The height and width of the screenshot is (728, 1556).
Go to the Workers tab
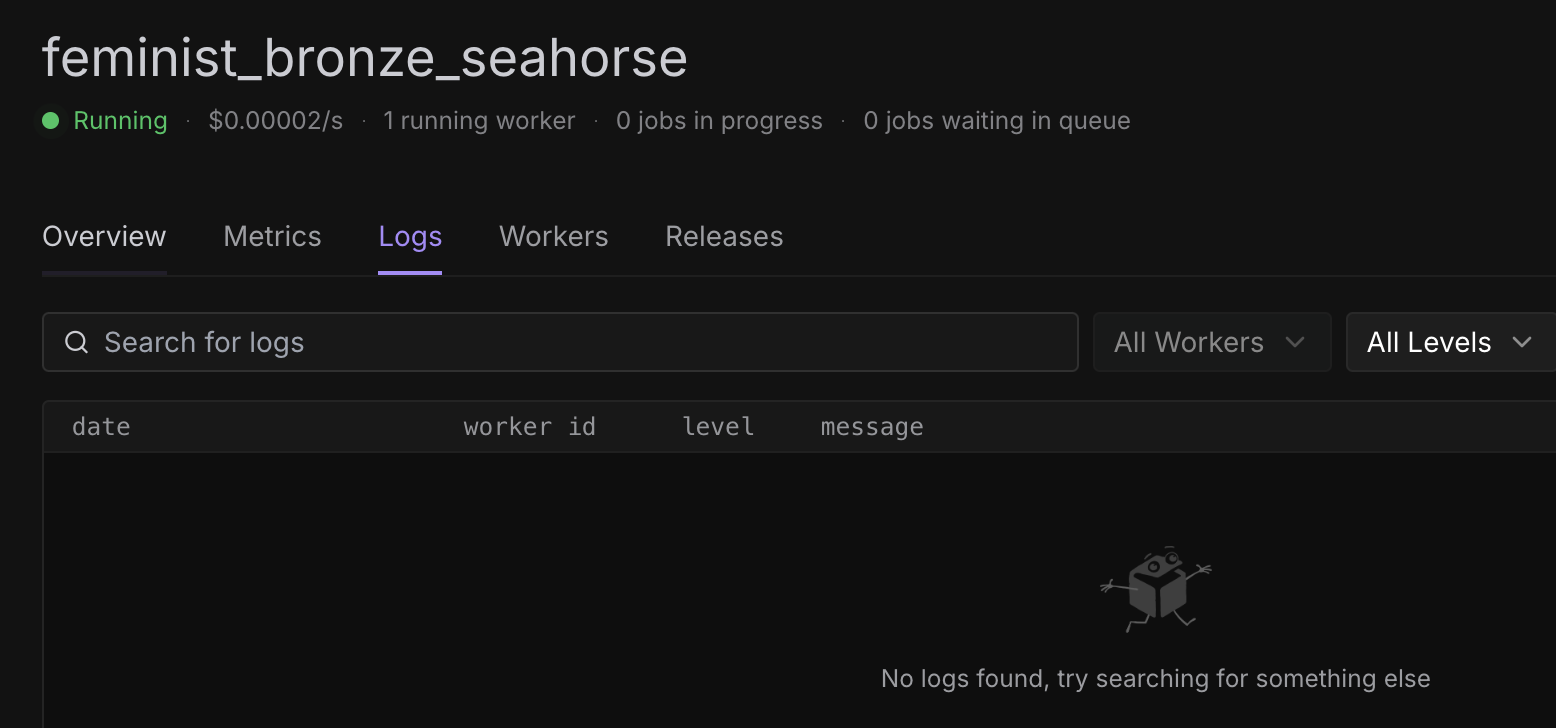(553, 237)
